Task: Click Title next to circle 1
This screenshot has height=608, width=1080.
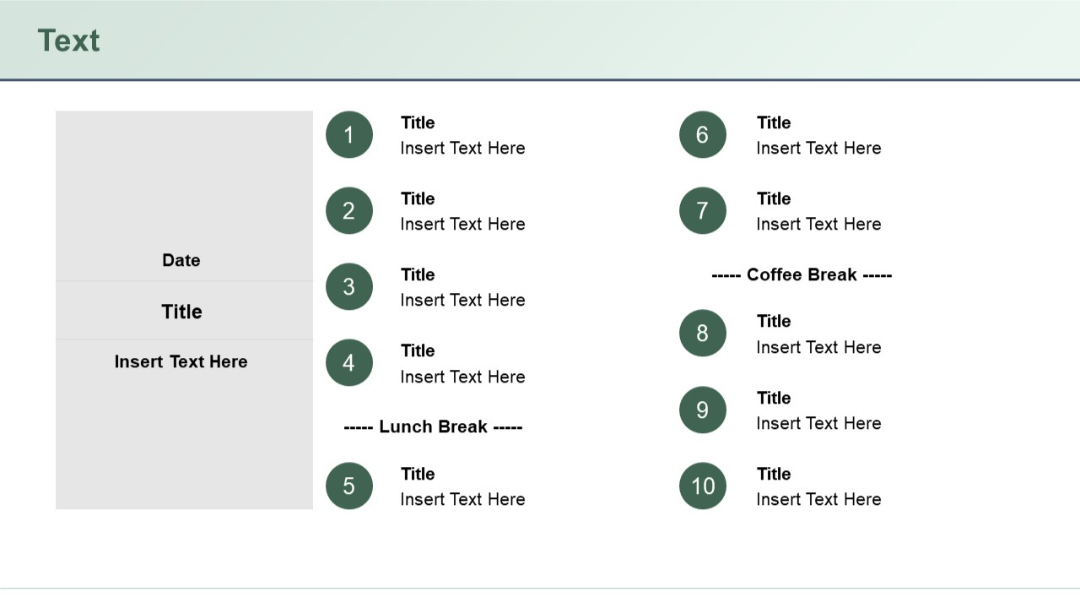Action: pos(417,122)
